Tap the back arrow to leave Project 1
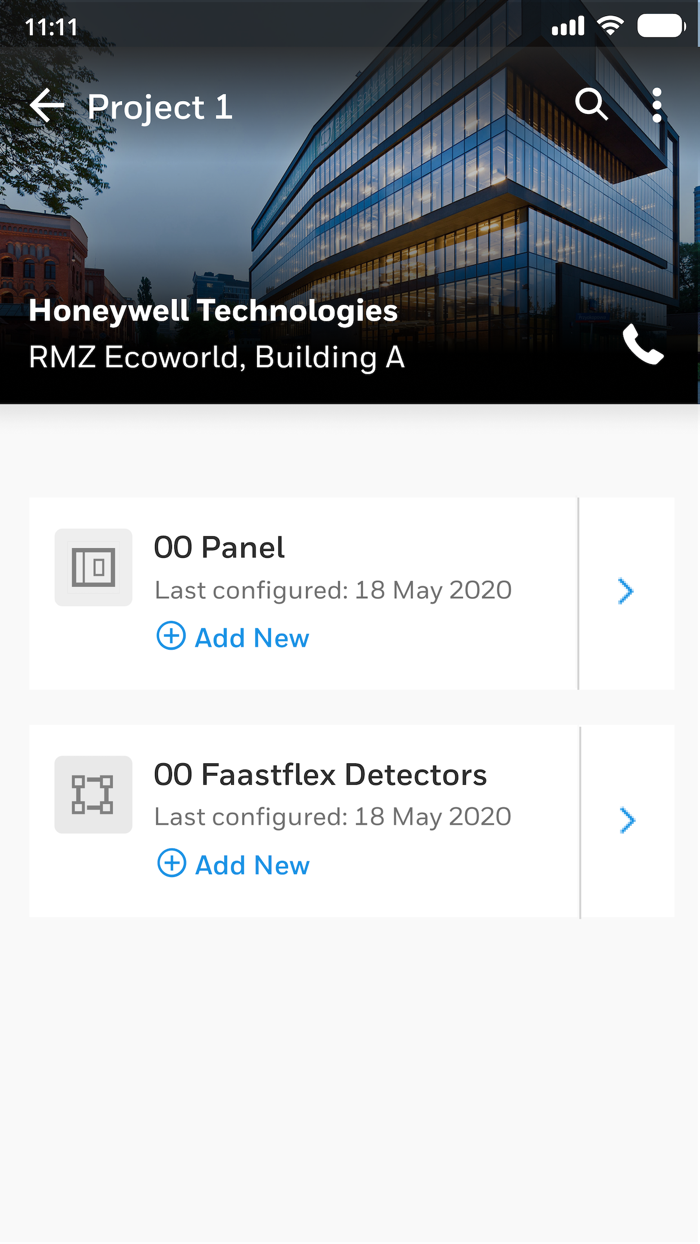The width and height of the screenshot is (700, 1244). [45, 104]
